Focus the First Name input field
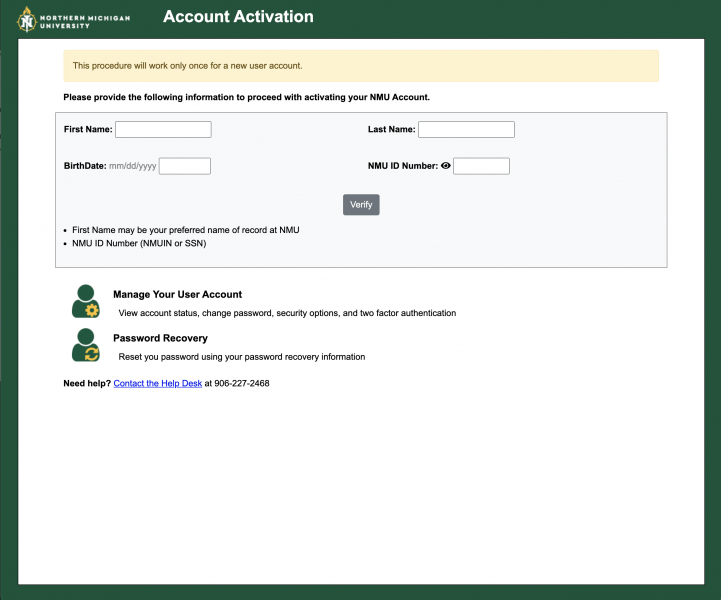The image size is (721, 600). [163, 130]
